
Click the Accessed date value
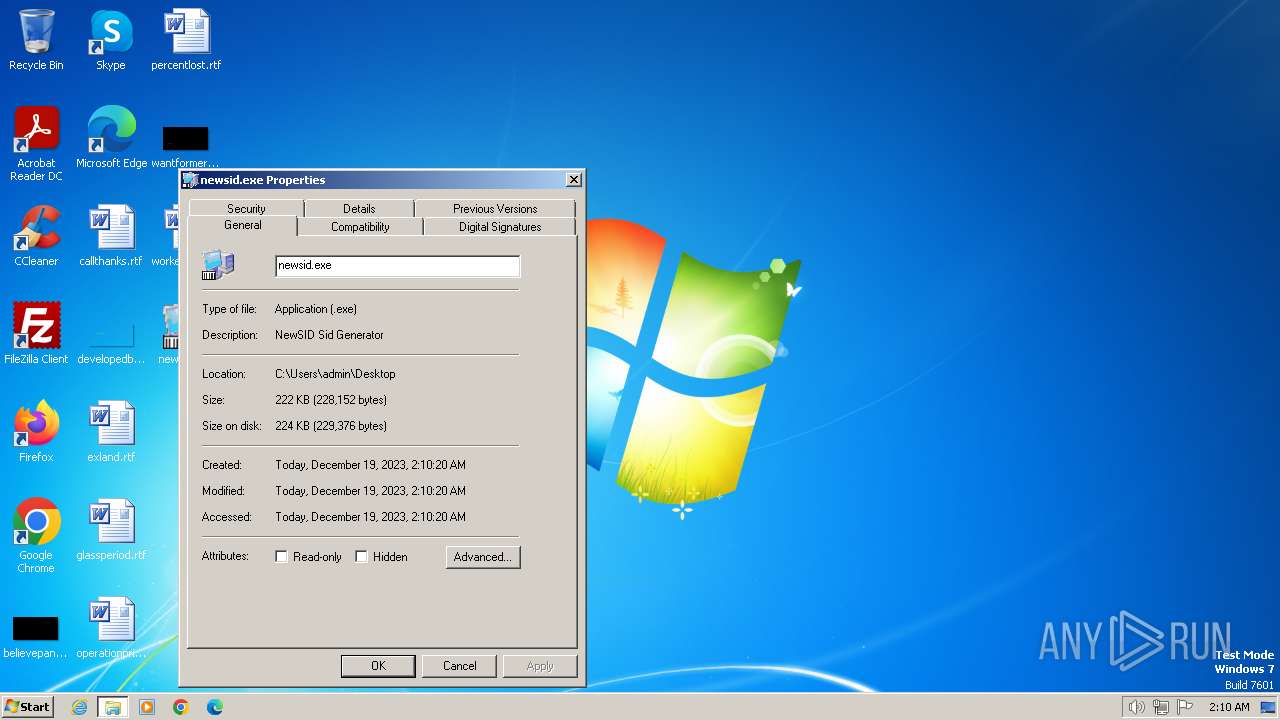pyautogui.click(x=370, y=517)
